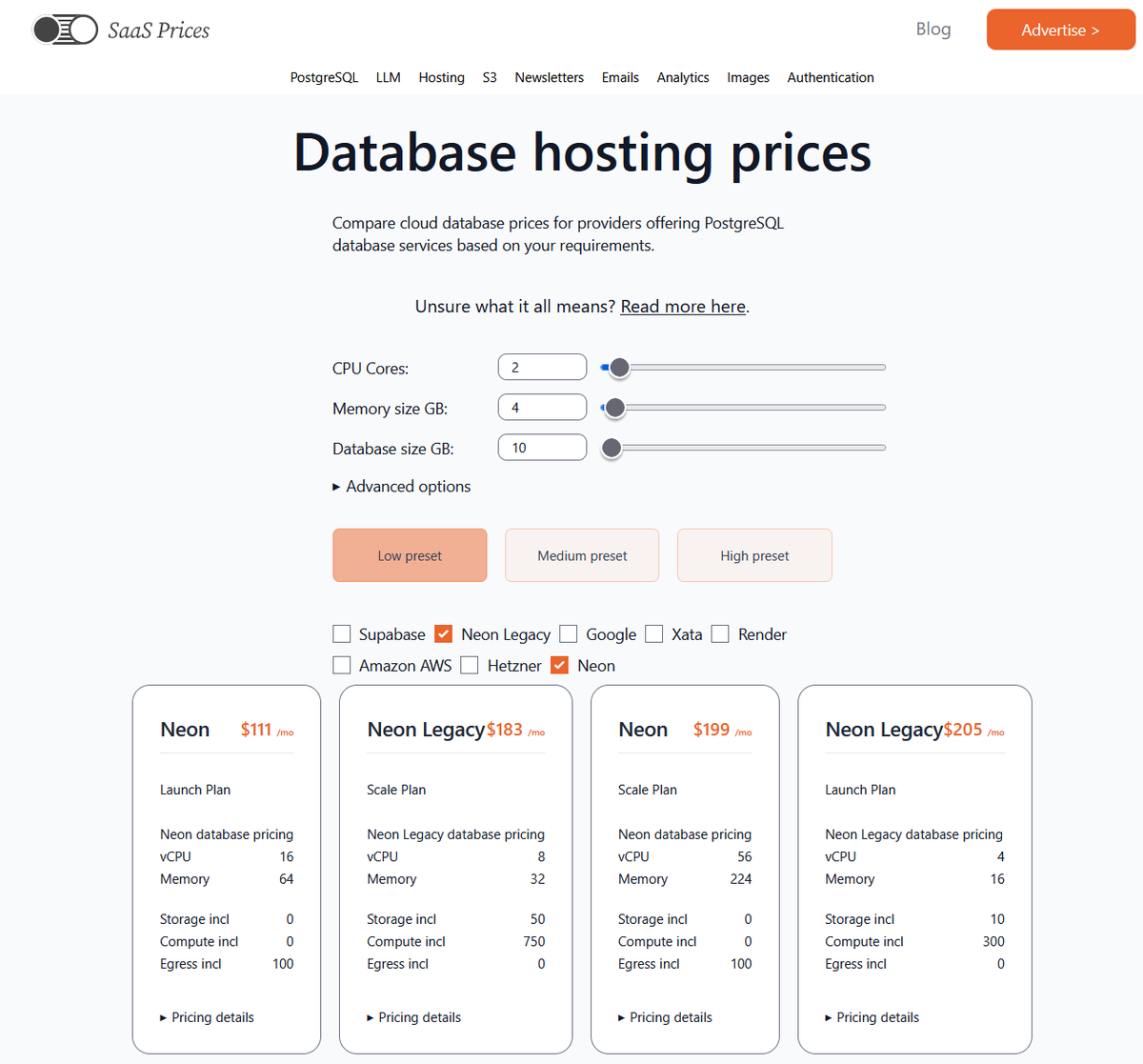This screenshot has height=1064, width=1143.
Task: Click the Database size GB input field
Action: click(542, 447)
